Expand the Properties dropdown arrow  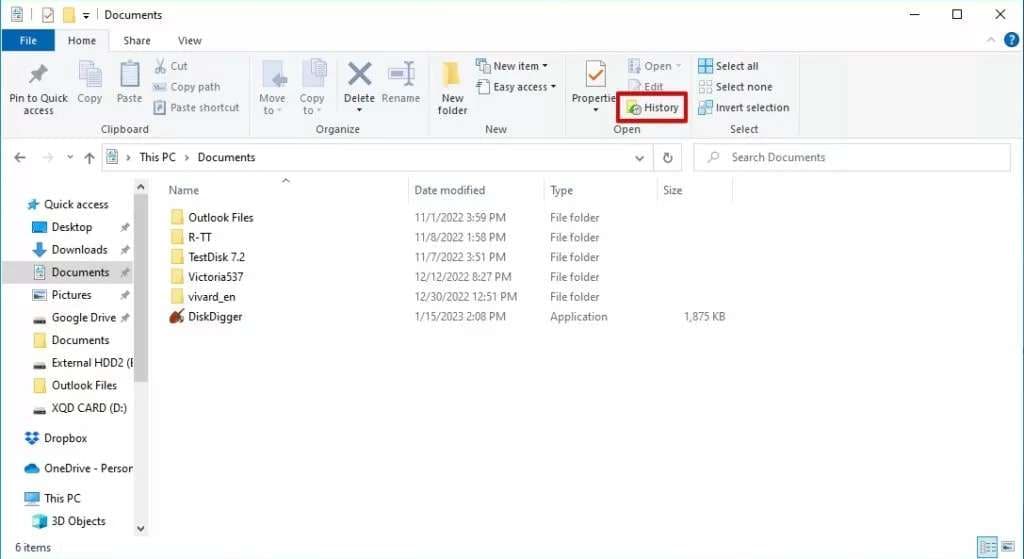pos(596,110)
